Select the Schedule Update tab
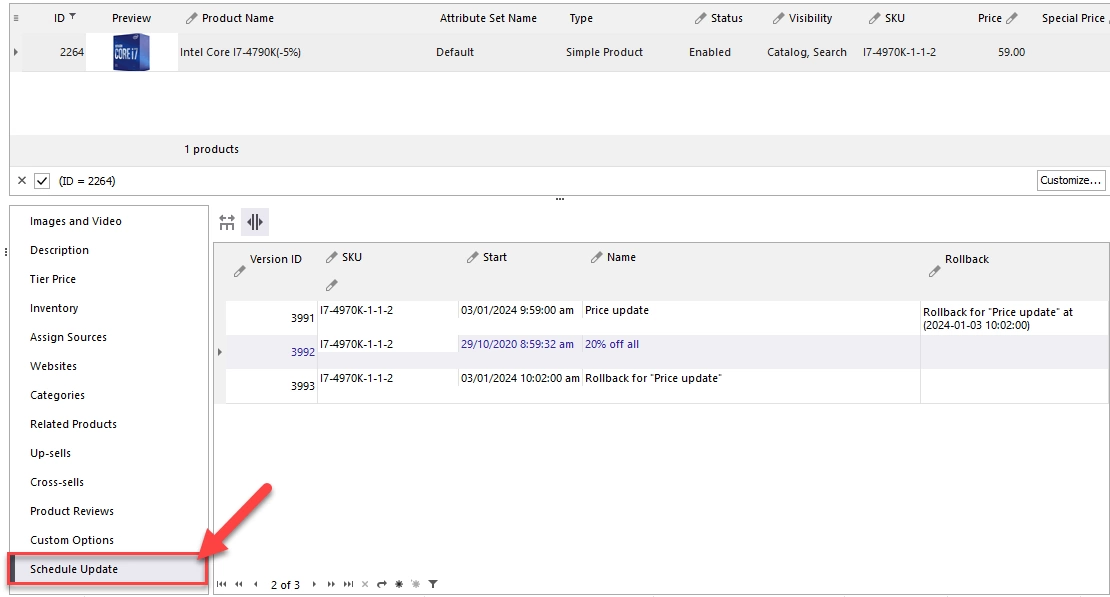 click(108, 569)
